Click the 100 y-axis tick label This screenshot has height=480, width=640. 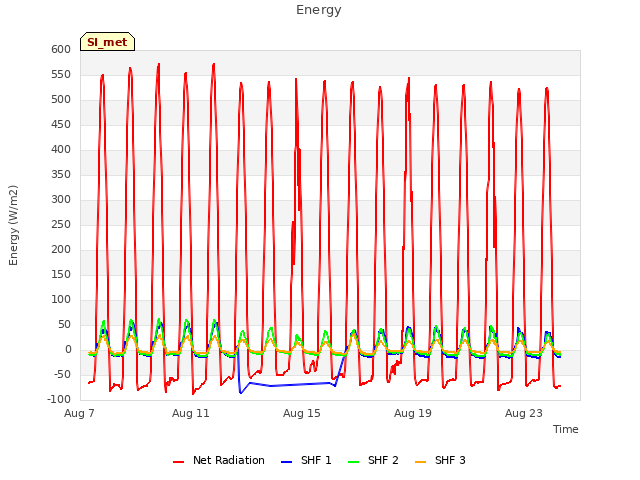pos(61,300)
